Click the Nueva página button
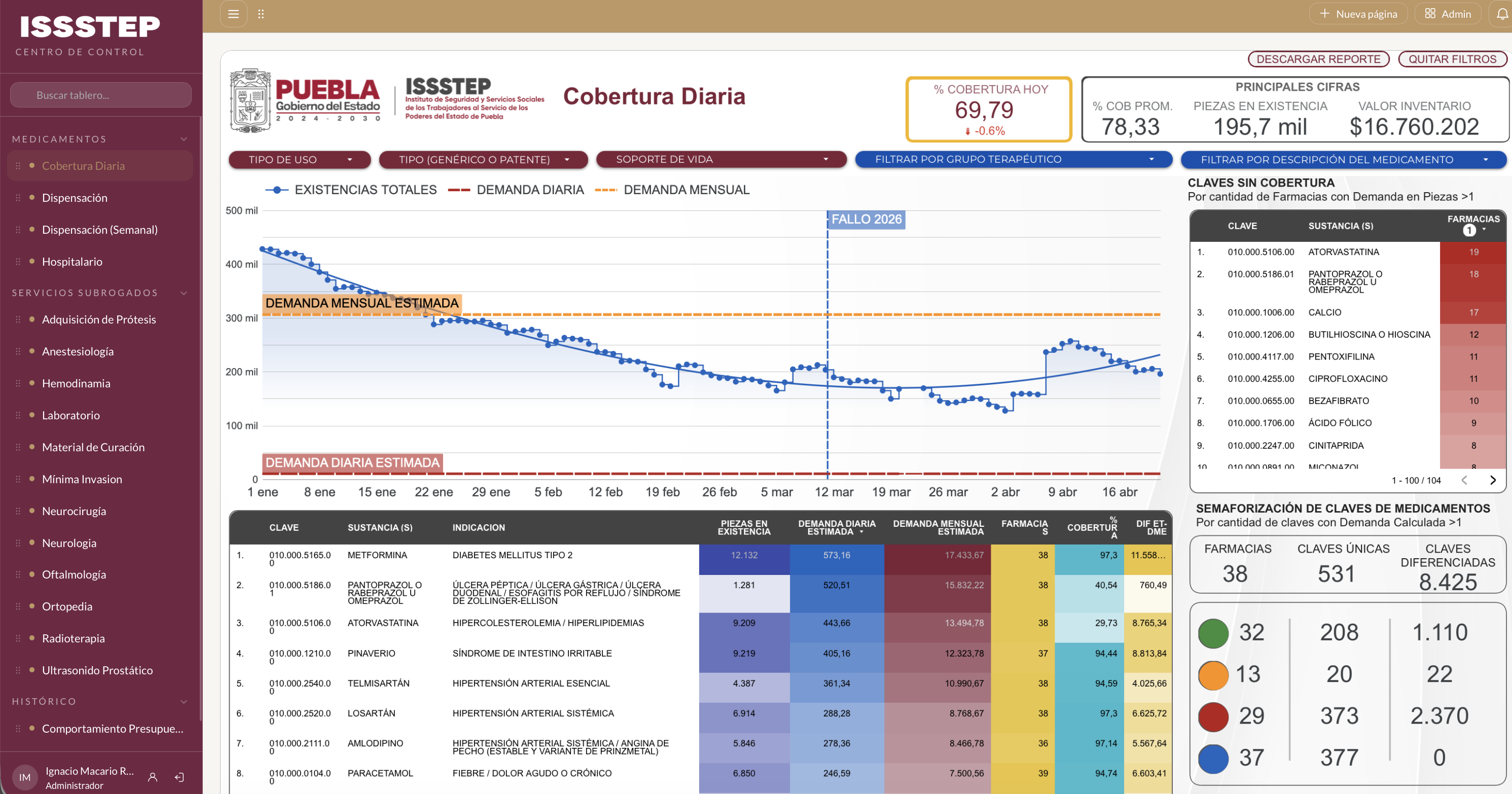This screenshot has height=794, width=1512. (x=1358, y=14)
